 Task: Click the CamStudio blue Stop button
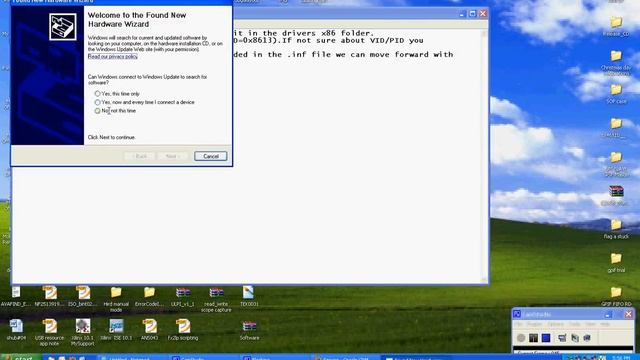[x=546, y=338]
